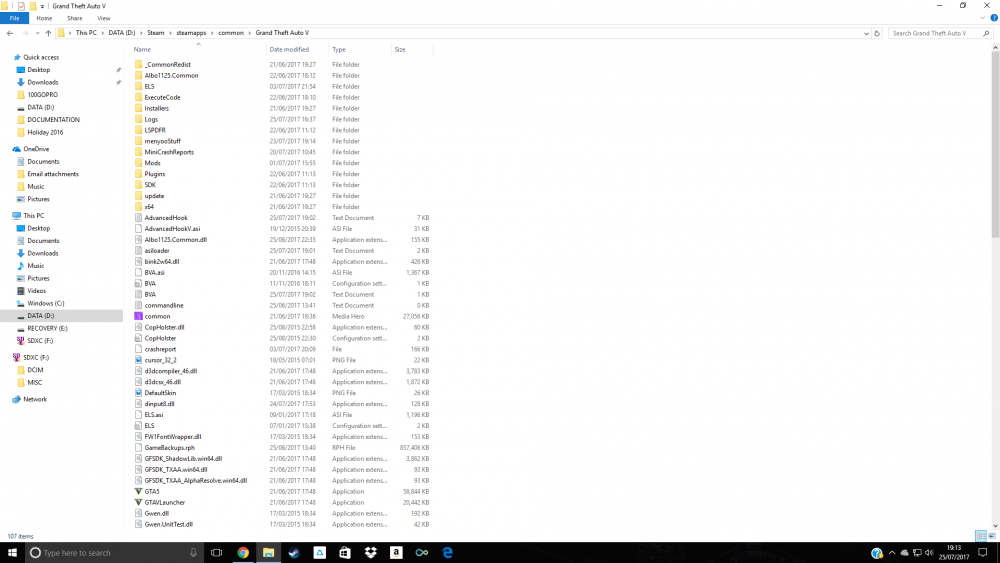Viewport: 1000px width, 563px height.
Task: Open Amazon from the taskbar
Action: pyautogui.click(x=396, y=552)
